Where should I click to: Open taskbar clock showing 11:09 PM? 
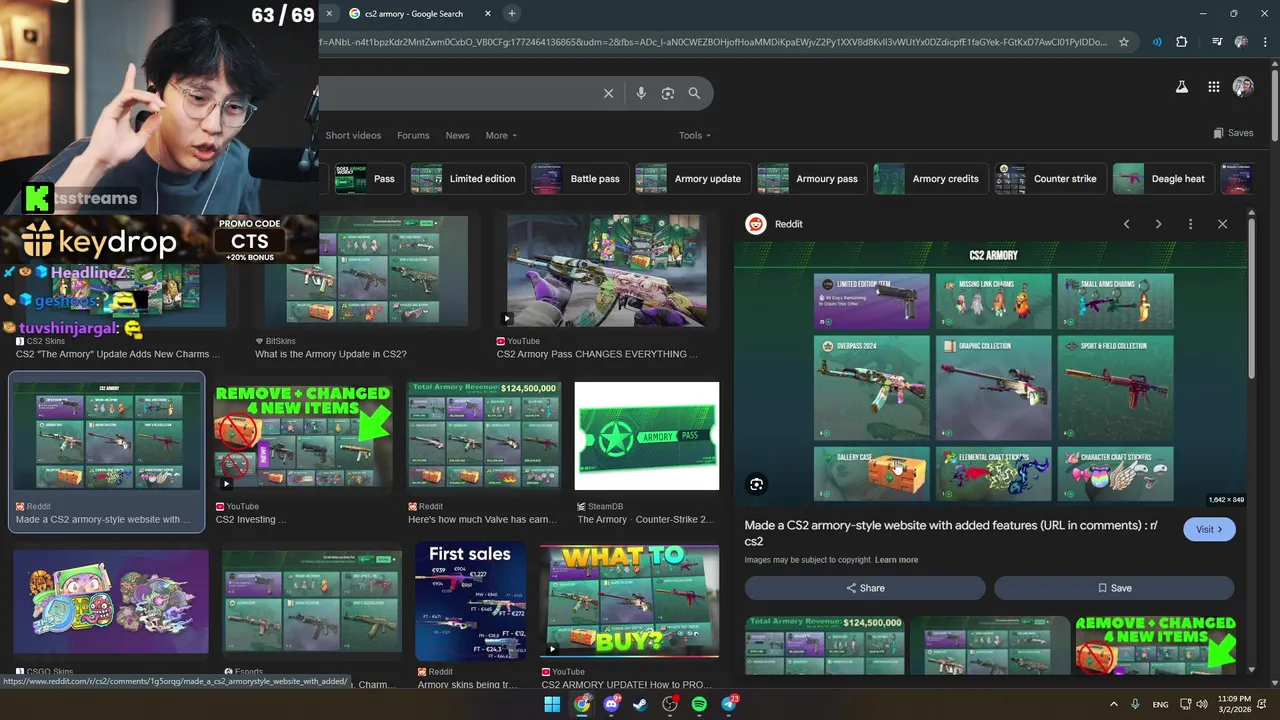pos(1234,704)
